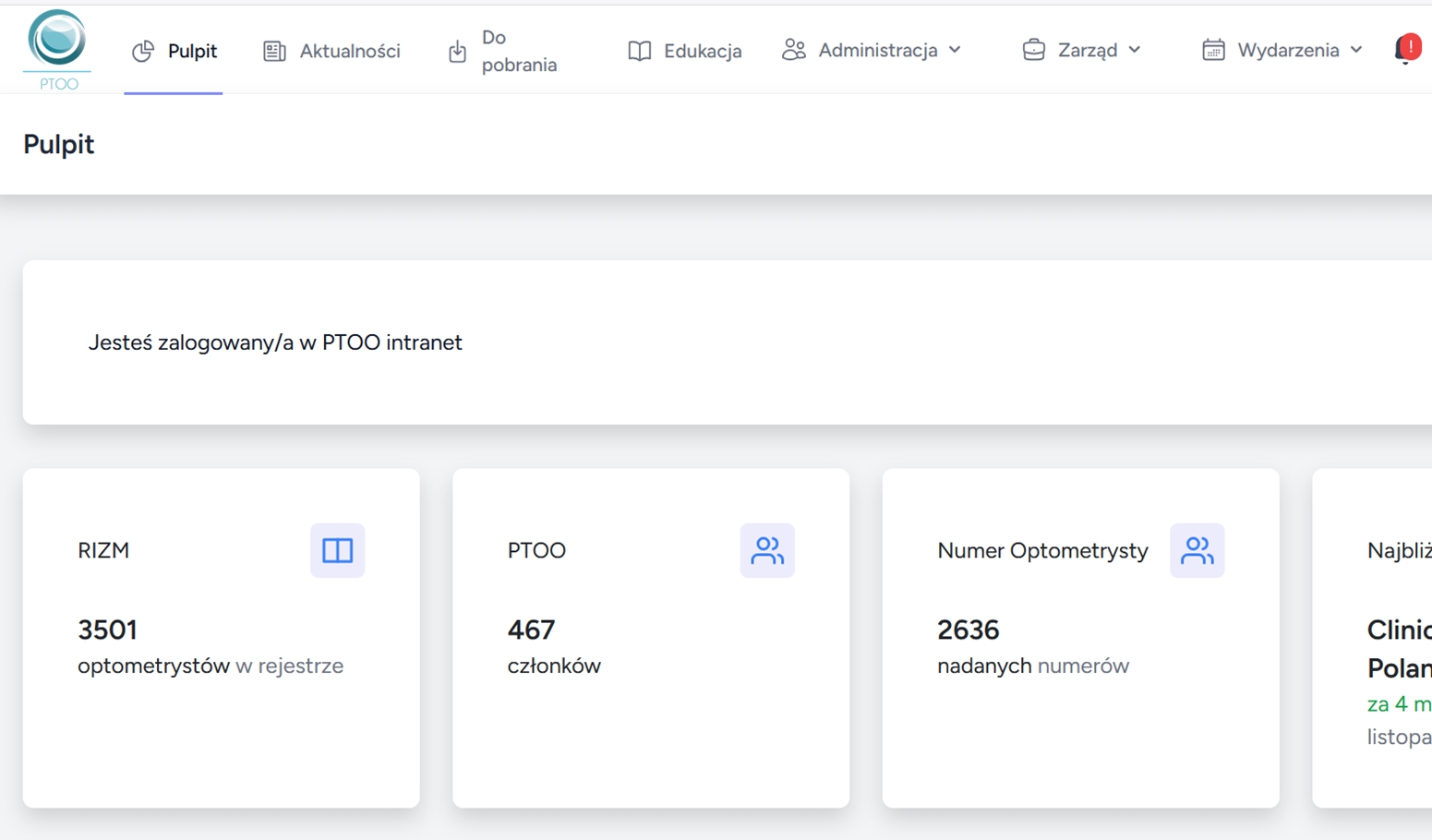Image resolution: width=1432 pixels, height=840 pixels.
Task: Open the Edukacja page
Action: tap(702, 51)
